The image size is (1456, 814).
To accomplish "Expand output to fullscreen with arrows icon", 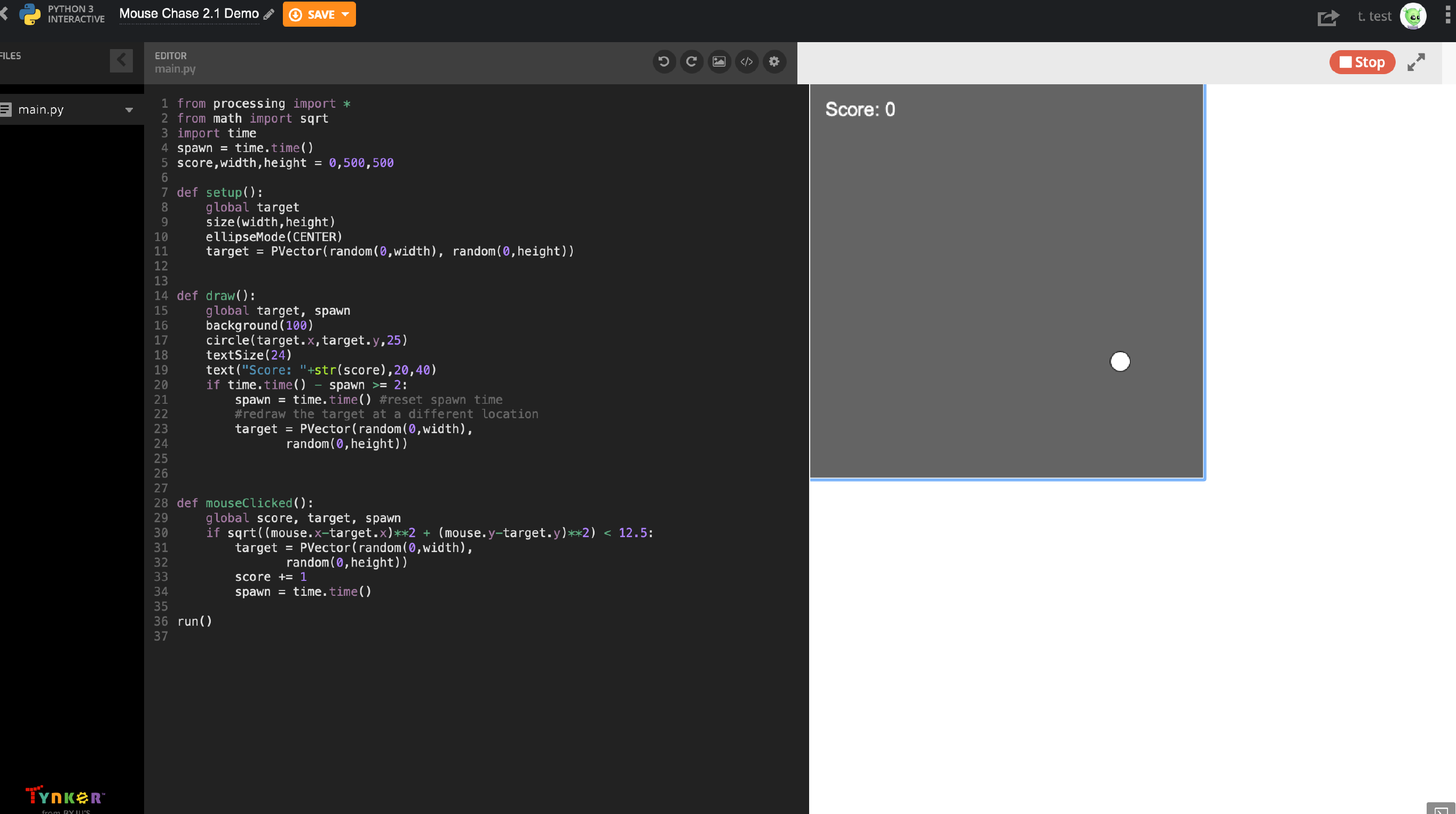I will point(1416,62).
